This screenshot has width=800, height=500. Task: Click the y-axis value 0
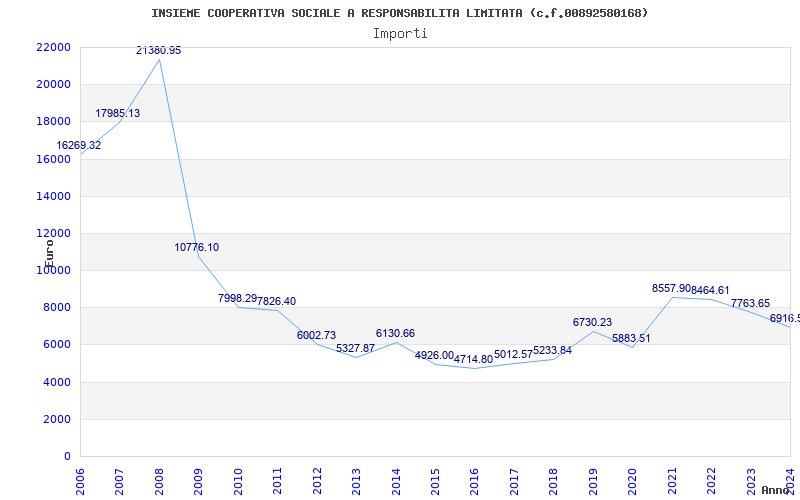(x=67, y=457)
